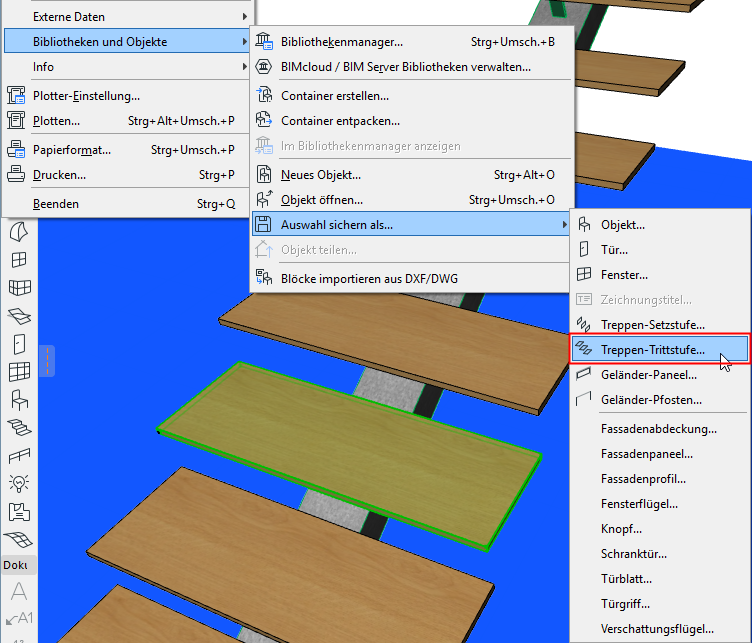
Task: Click the Geländer-Pfosten post icon
Action: [584, 399]
